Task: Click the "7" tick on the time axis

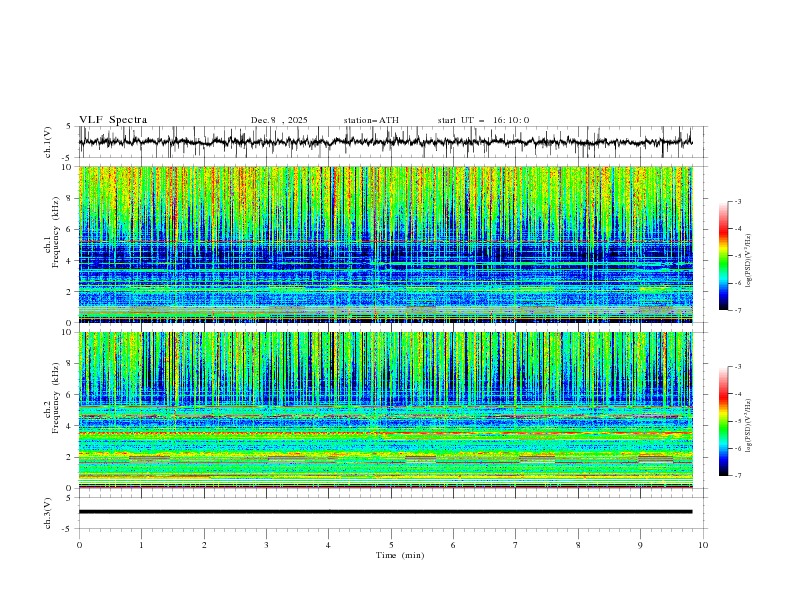Action: [516, 545]
